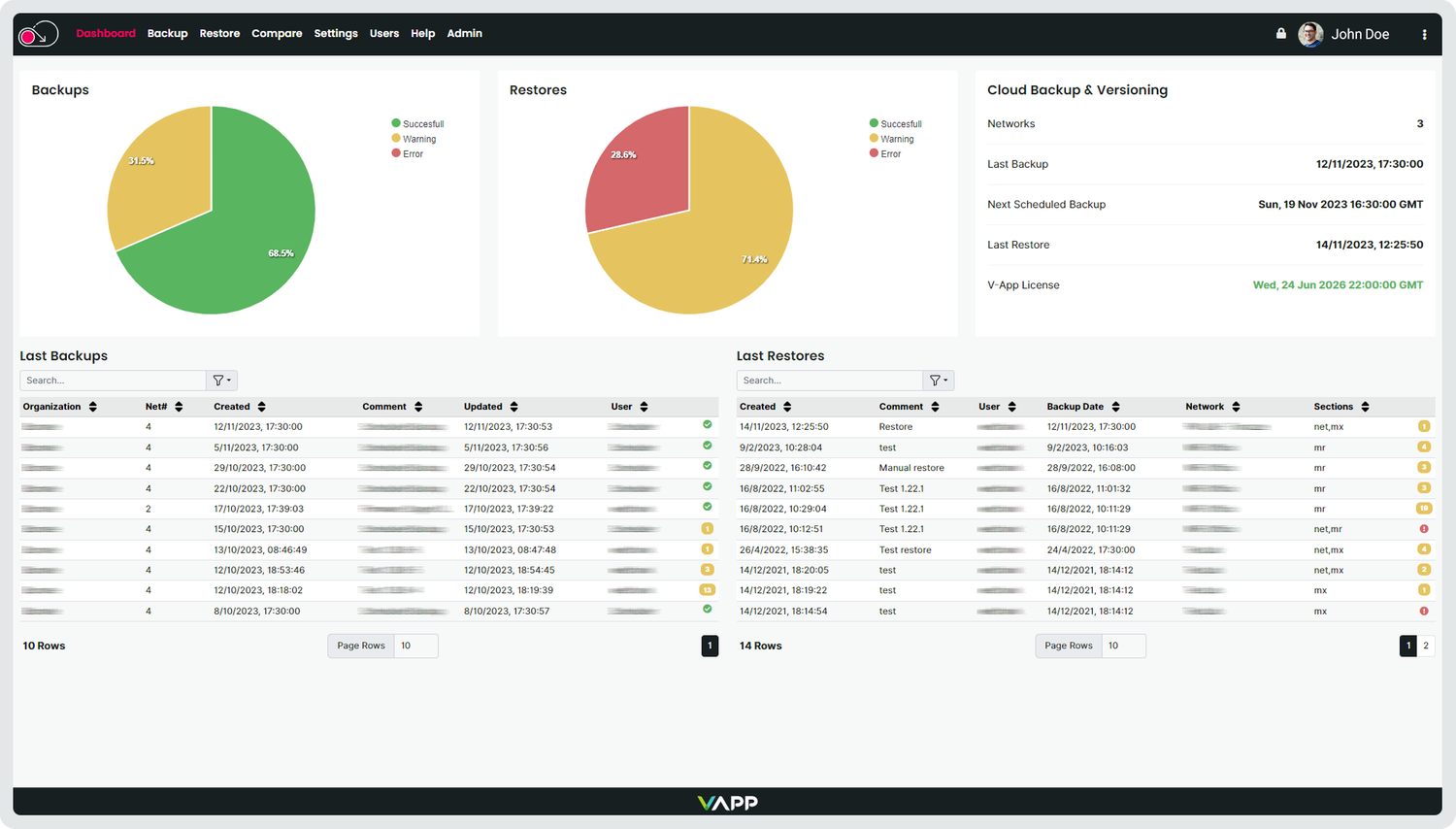1456x829 pixels.
Task: Switch to the Backup menu item
Action: tap(167, 33)
